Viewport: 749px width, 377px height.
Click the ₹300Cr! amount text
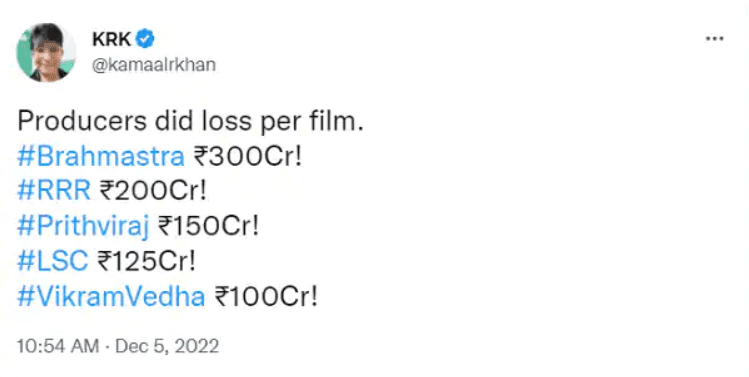click(248, 156)
